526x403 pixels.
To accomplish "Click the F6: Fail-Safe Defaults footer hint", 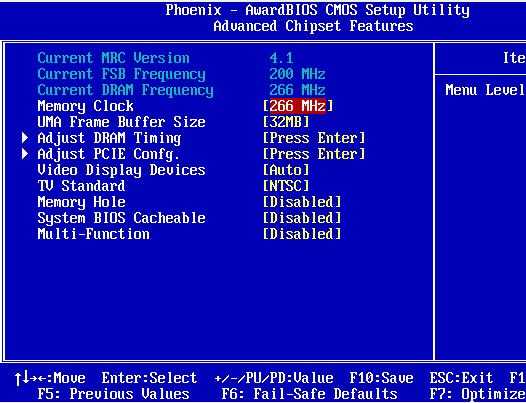I will point(310,394).
